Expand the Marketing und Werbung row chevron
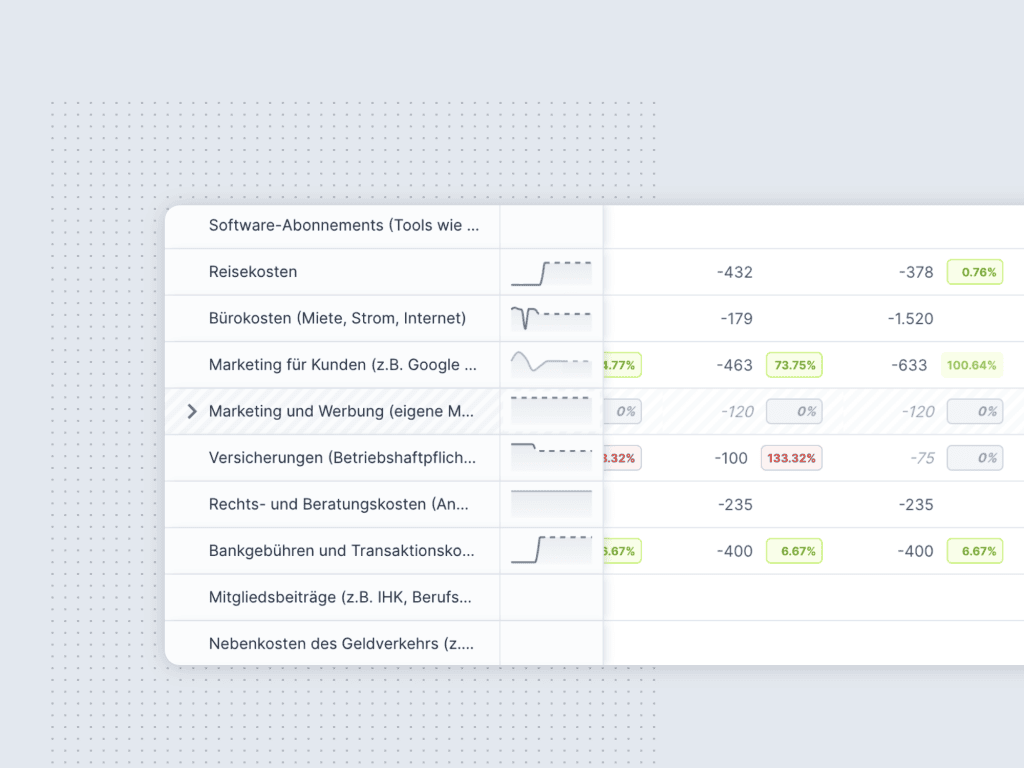The width and height of the screenshot is (1024, 768). 192,411
